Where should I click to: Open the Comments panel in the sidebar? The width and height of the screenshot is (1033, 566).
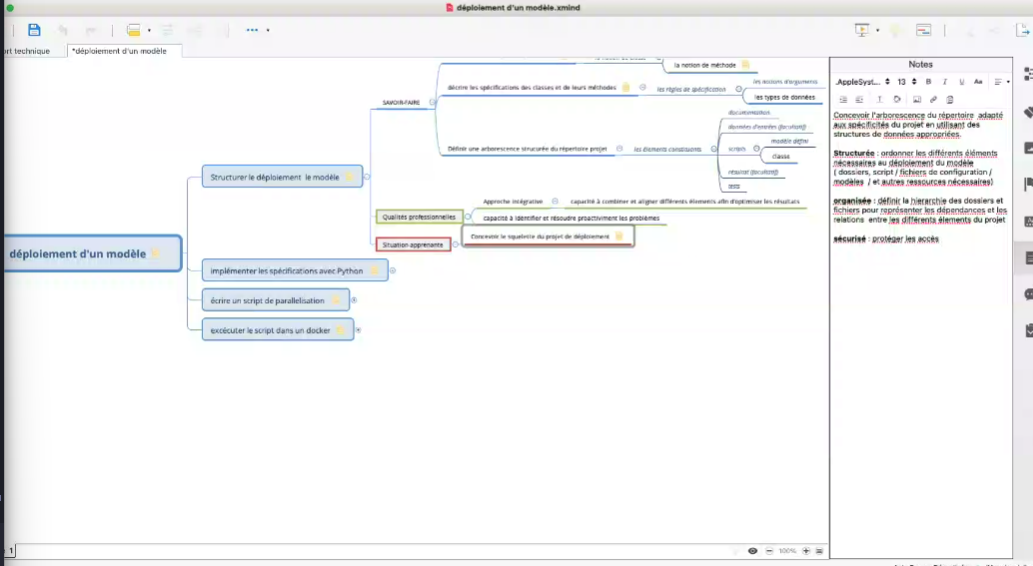(x=1028, y=294)
